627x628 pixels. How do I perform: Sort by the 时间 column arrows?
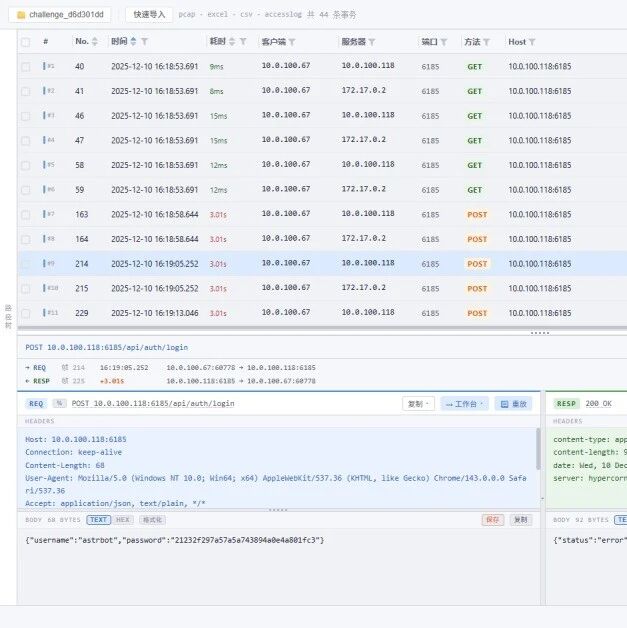pos(133,41)
